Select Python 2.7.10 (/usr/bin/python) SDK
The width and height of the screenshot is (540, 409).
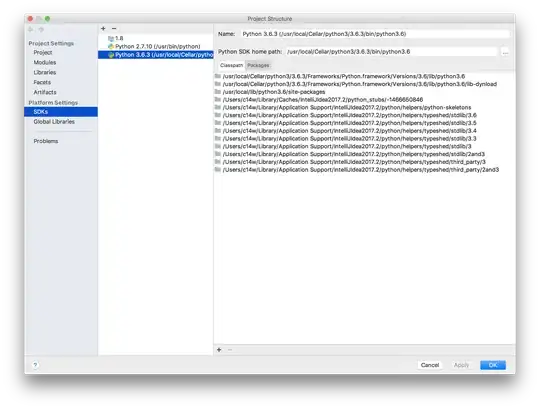tap(156, 46)
